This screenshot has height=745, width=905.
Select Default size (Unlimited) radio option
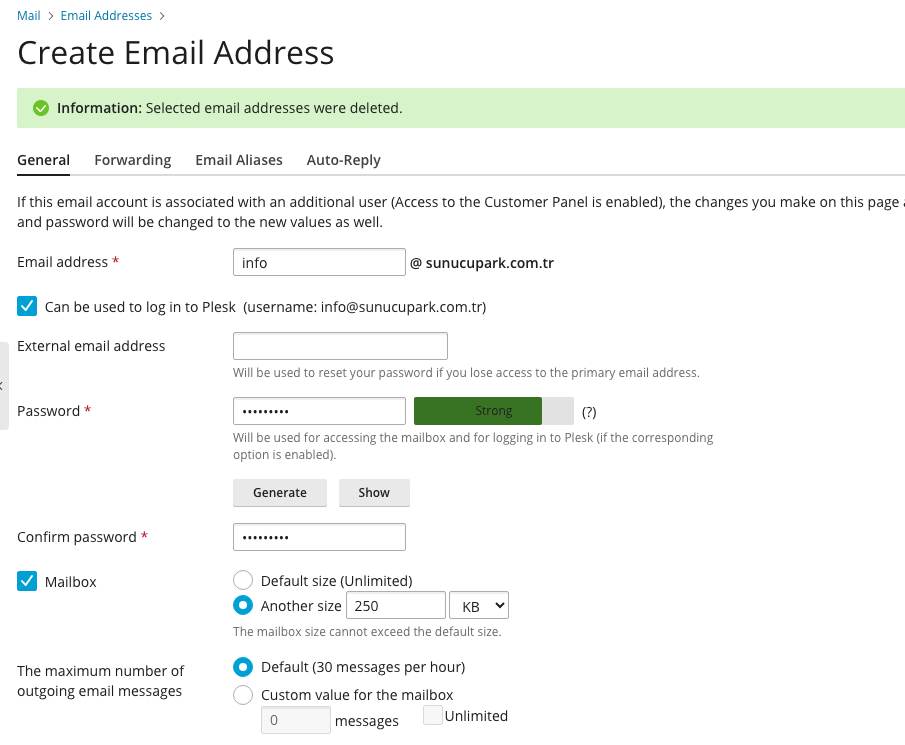(243, 580)
